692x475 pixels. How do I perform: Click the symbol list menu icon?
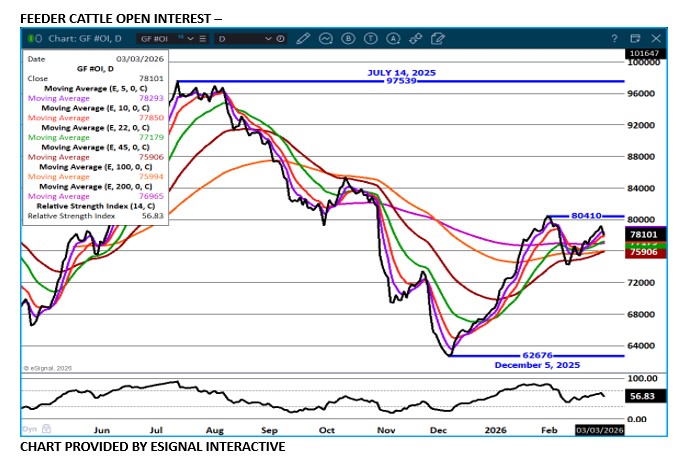point(204,38)
